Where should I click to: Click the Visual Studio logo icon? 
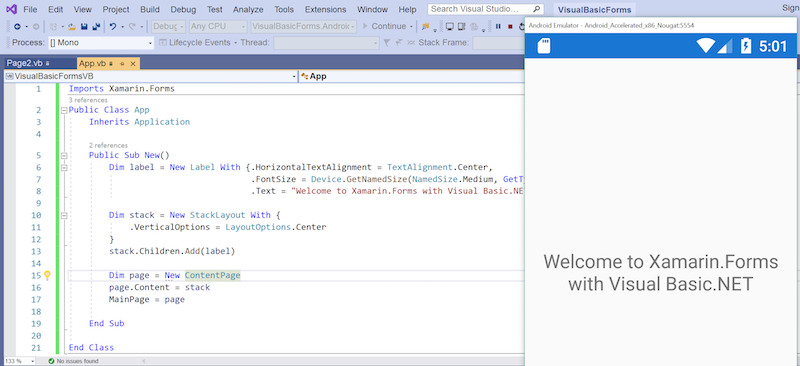[x=11, y=9]
